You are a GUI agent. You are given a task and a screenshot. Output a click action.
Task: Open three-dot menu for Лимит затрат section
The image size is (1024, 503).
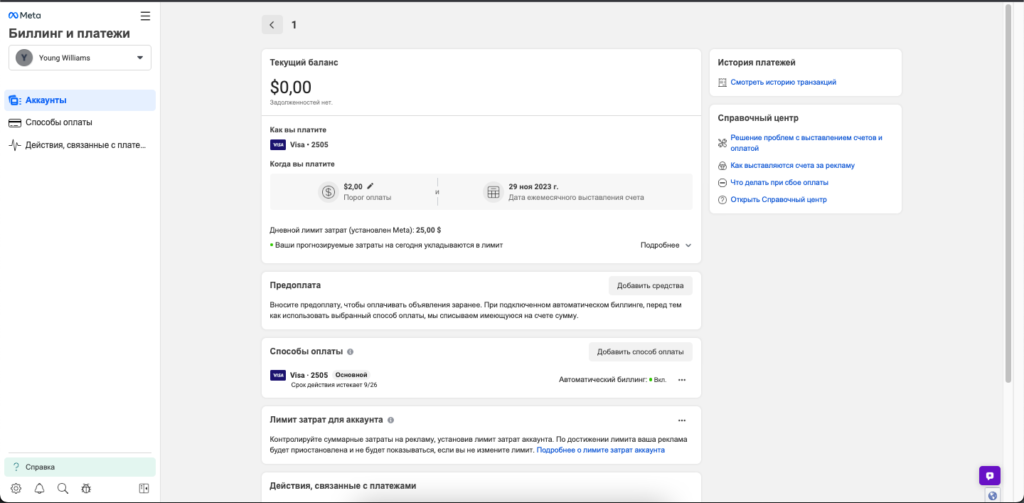682,421
